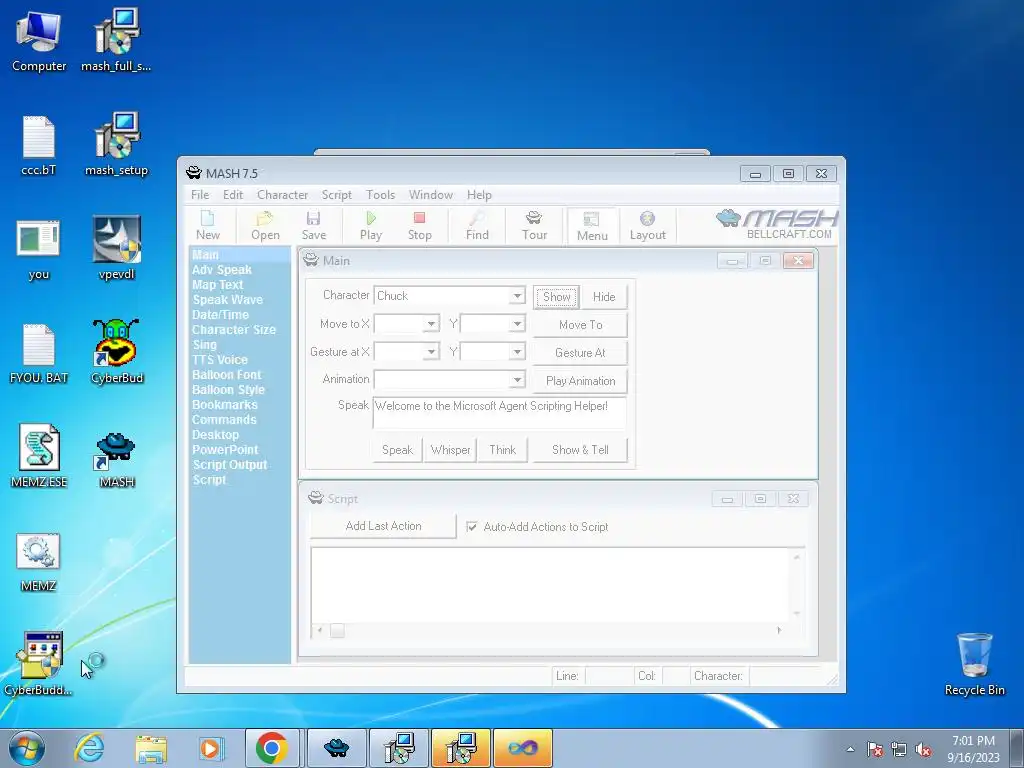Click the Show & Tell button
This screenshot has width=1024, height=768.
(580, 450)
